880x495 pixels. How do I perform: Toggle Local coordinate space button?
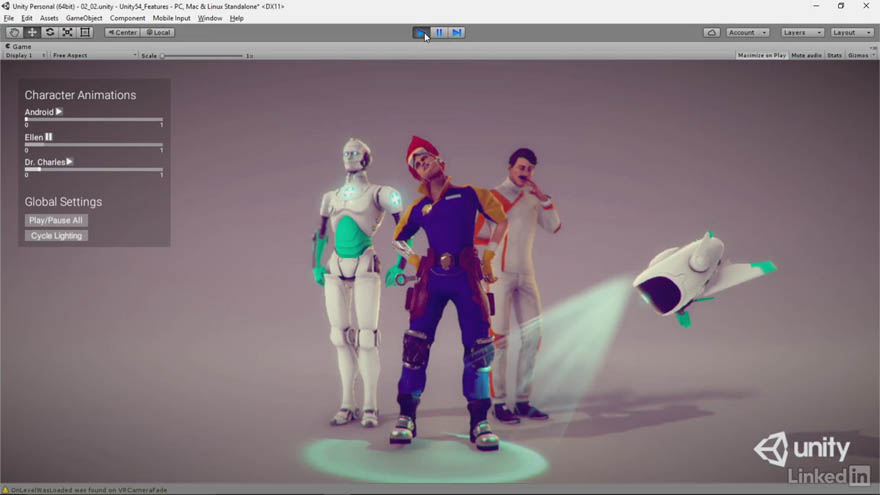point(158,33)
